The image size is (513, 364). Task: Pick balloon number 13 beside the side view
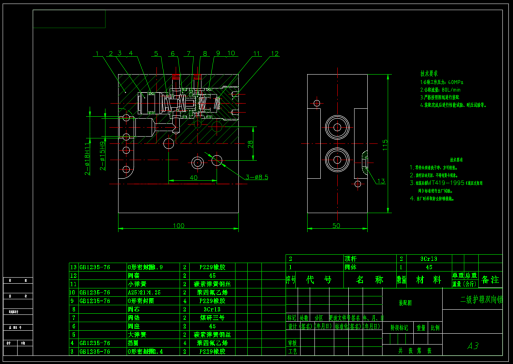pos(381,182)
